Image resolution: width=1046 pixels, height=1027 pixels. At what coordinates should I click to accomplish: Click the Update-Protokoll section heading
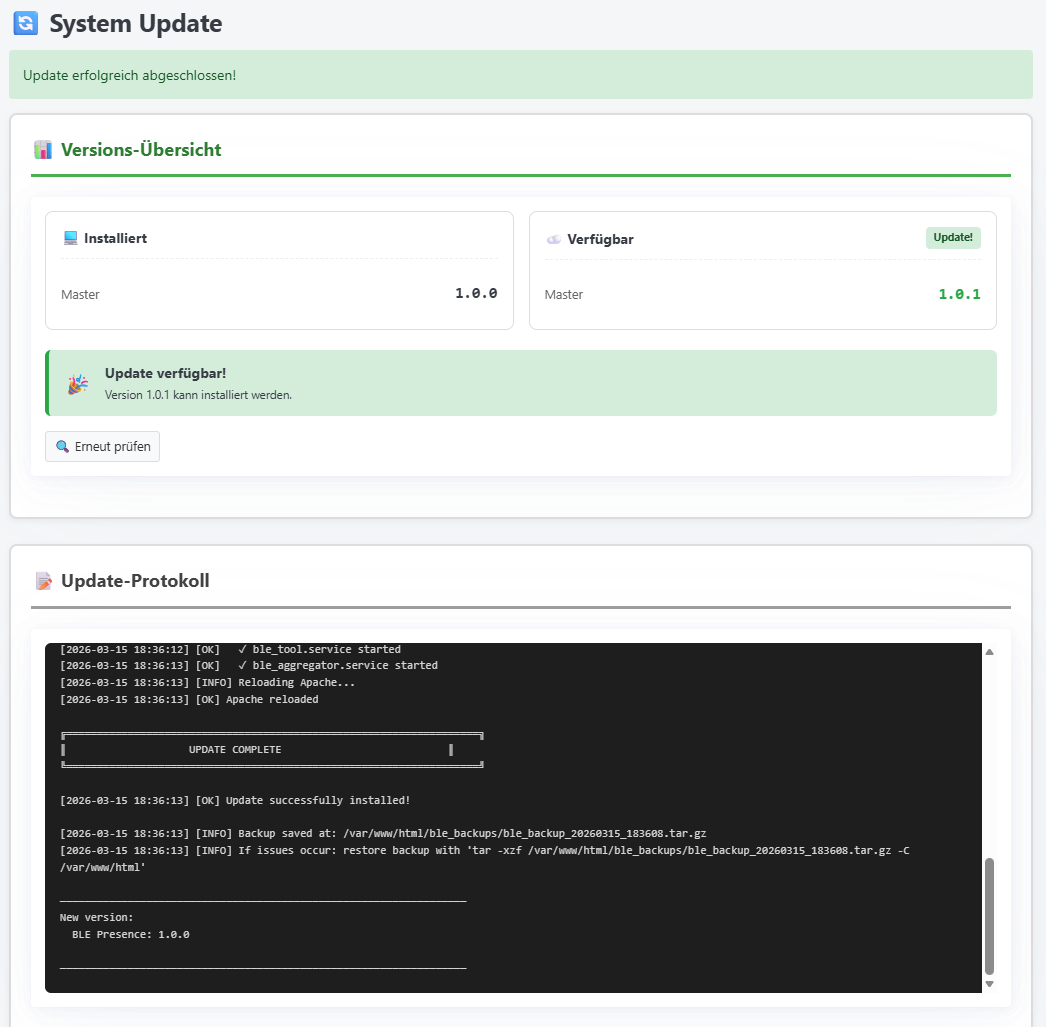coord(135,581)
